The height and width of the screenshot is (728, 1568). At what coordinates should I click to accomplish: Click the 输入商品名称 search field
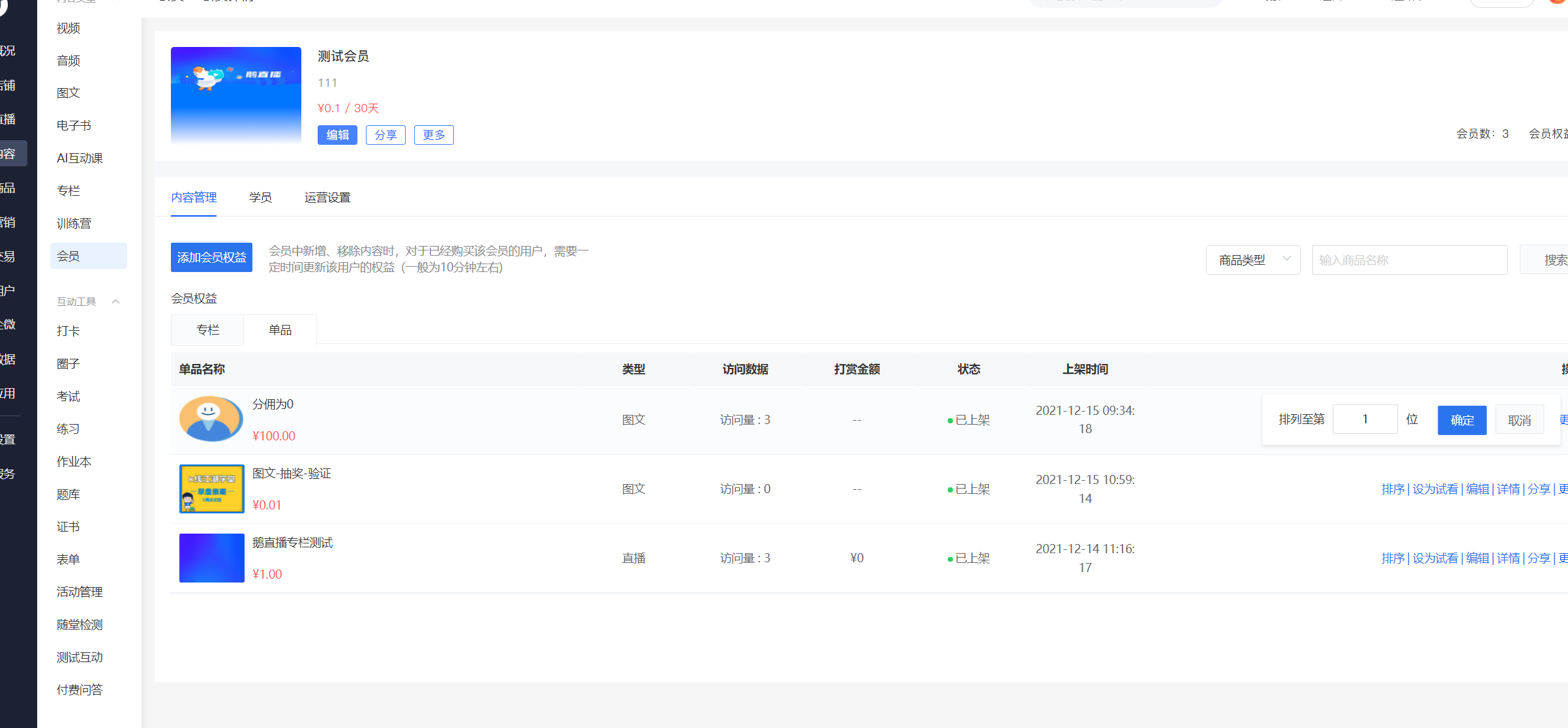(1410, 260)
